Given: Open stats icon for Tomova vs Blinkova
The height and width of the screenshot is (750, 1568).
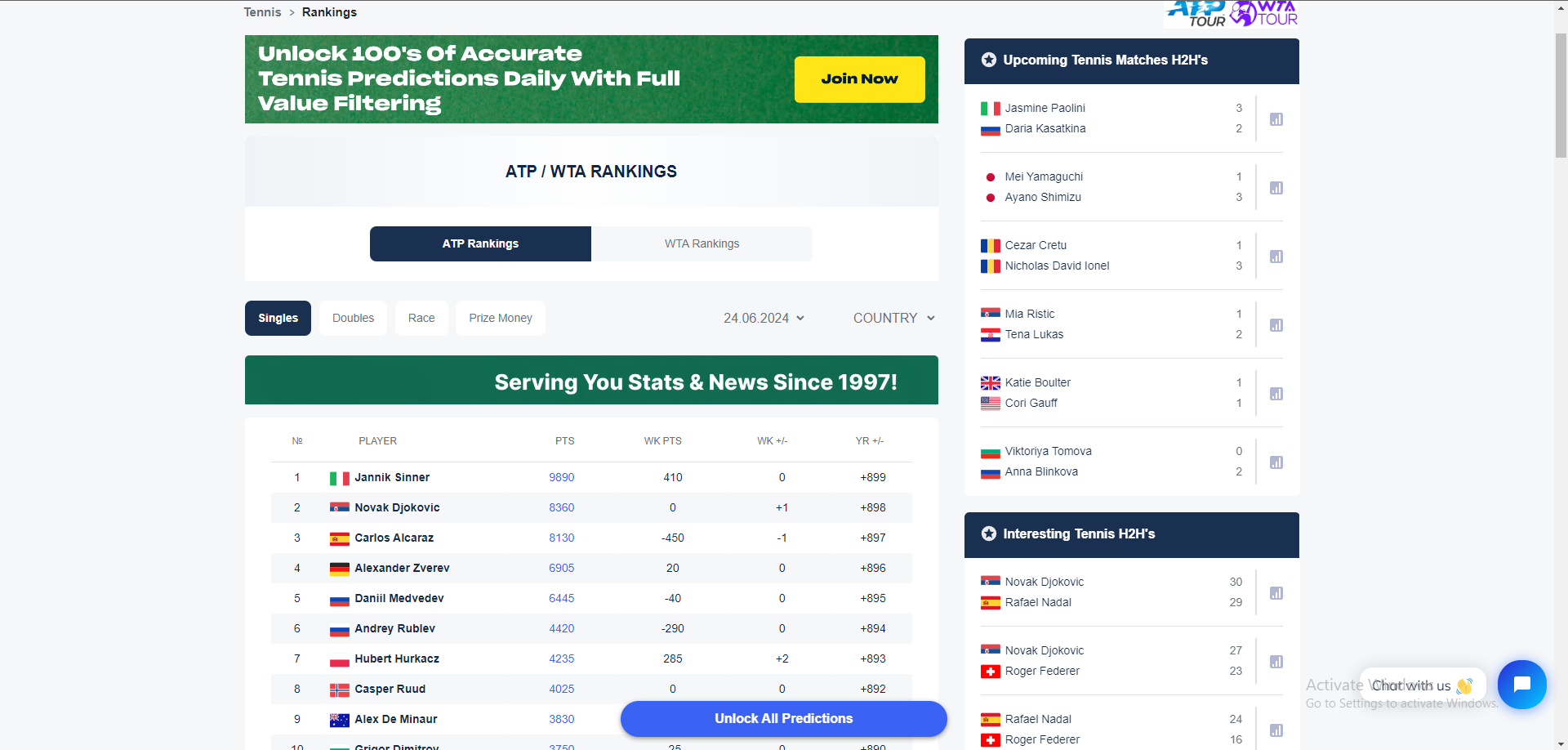Looking at the screenshot, I should pyautogui.click(x=1276, y=462).
